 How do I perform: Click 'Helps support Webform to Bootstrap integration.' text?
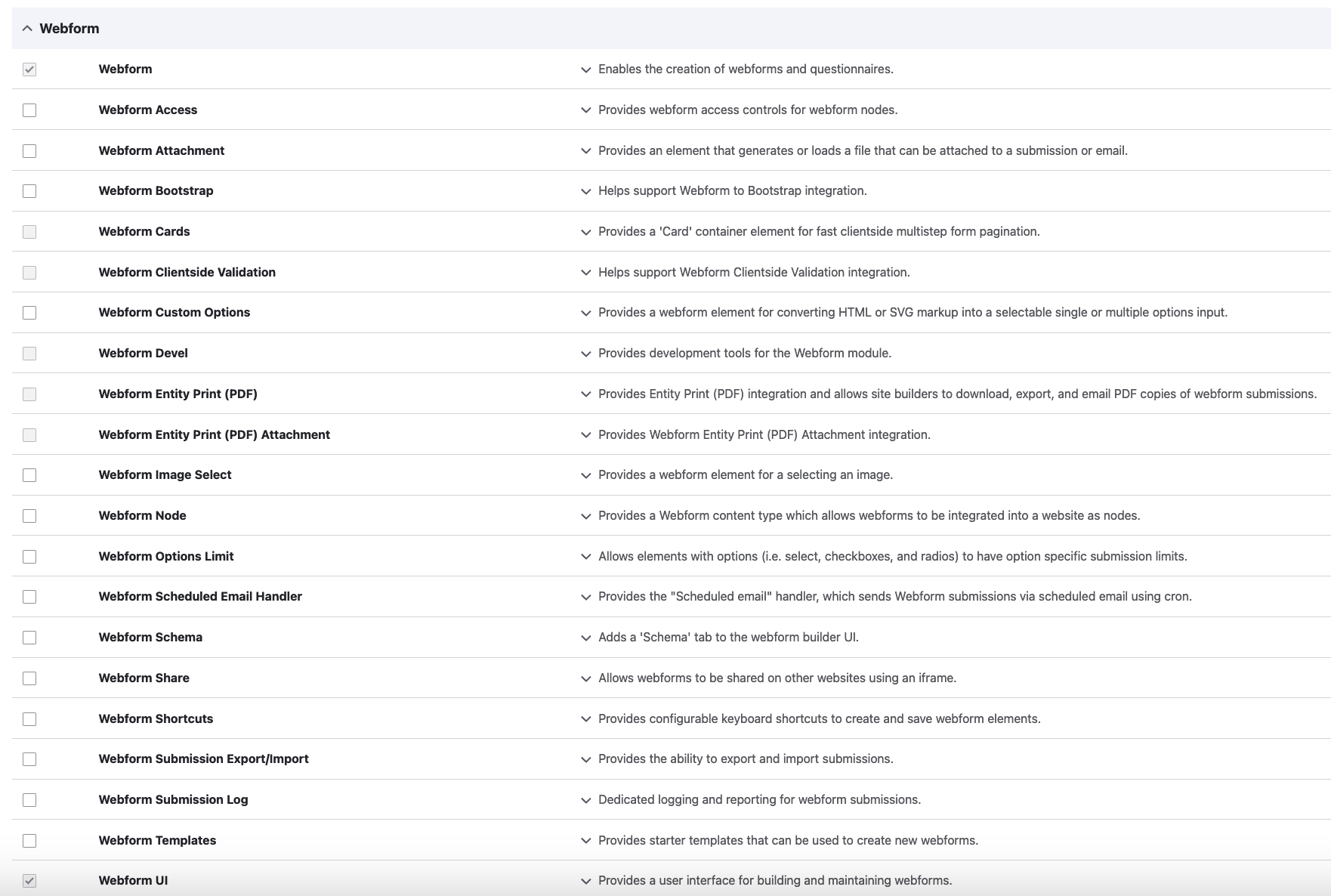733,191
